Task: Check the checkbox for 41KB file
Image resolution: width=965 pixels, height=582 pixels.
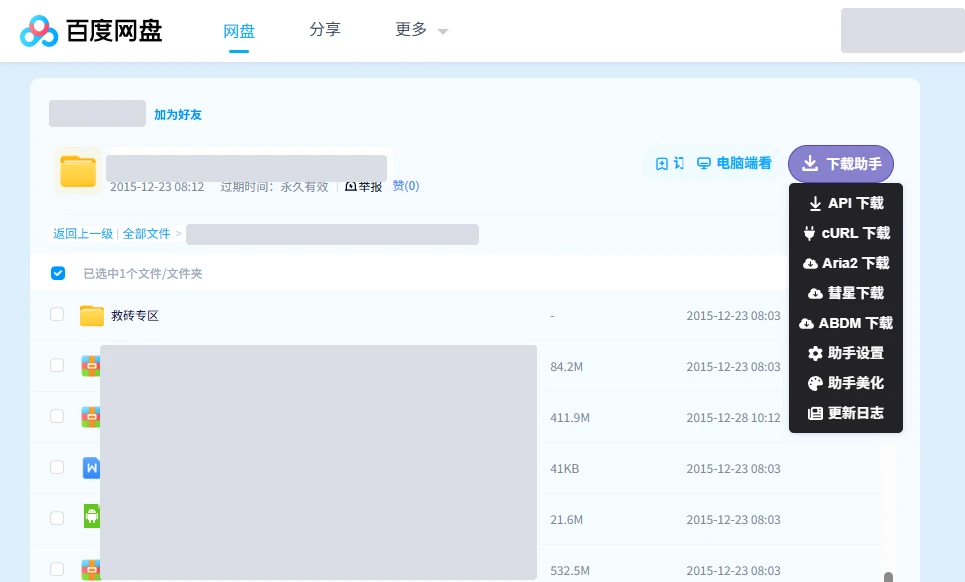Action: (57, 468)
